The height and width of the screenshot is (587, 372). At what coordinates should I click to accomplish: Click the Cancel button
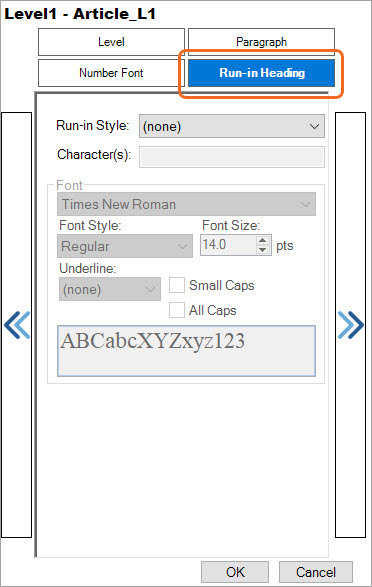click(316, 572)
